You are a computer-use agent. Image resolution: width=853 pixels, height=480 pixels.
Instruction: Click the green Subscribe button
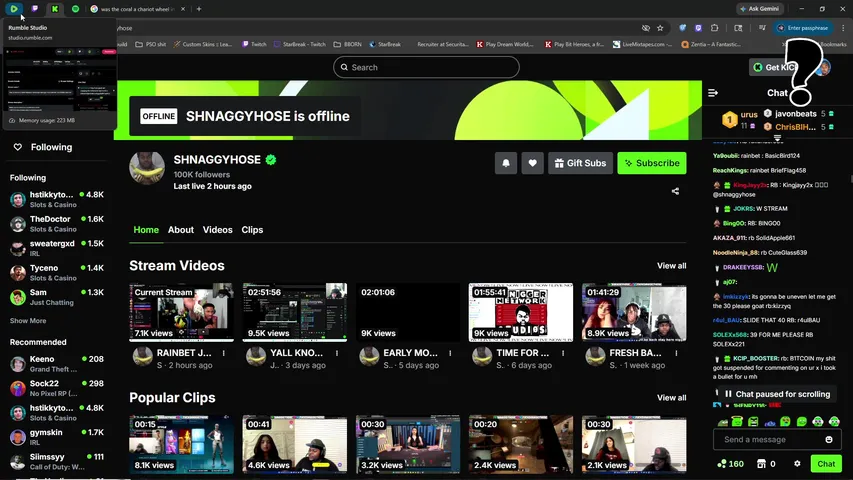(x=652, y=163)
